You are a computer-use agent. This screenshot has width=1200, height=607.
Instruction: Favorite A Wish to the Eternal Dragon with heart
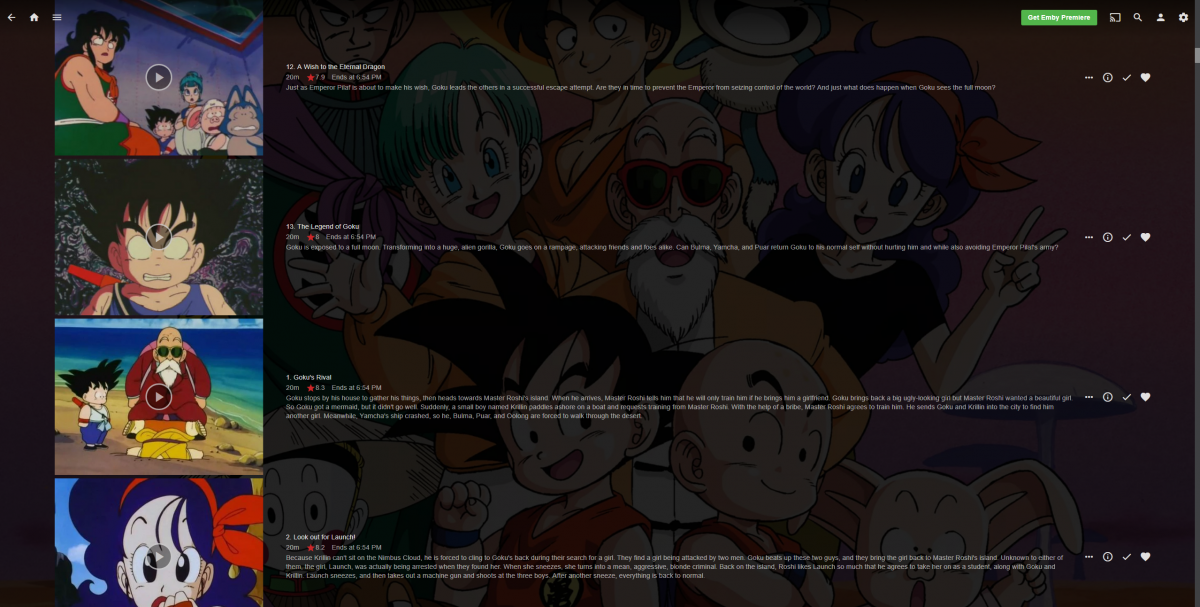(x=1146, y=77)
